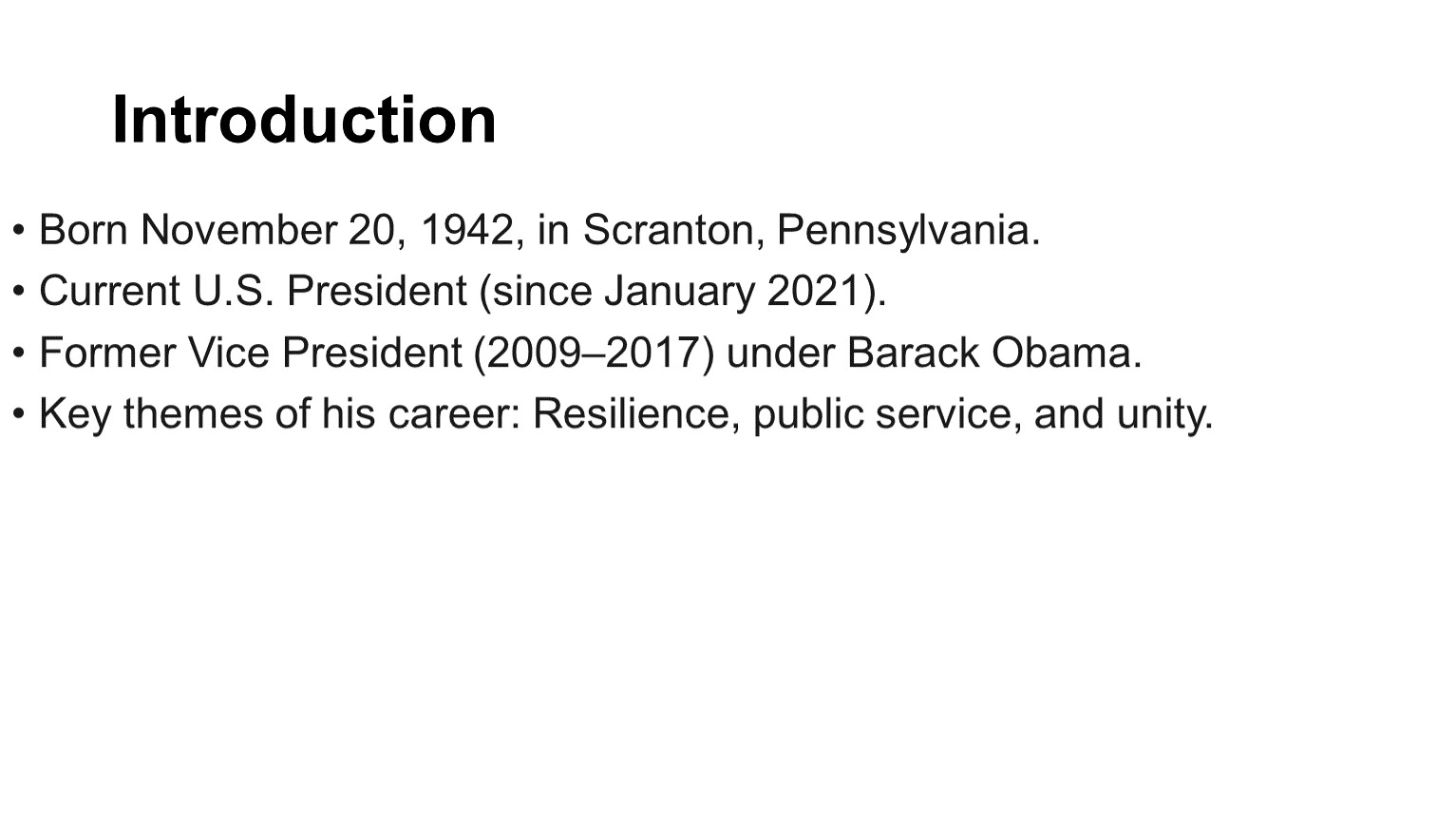Click the bullet marker before Current U.S. President

(18, 292)
